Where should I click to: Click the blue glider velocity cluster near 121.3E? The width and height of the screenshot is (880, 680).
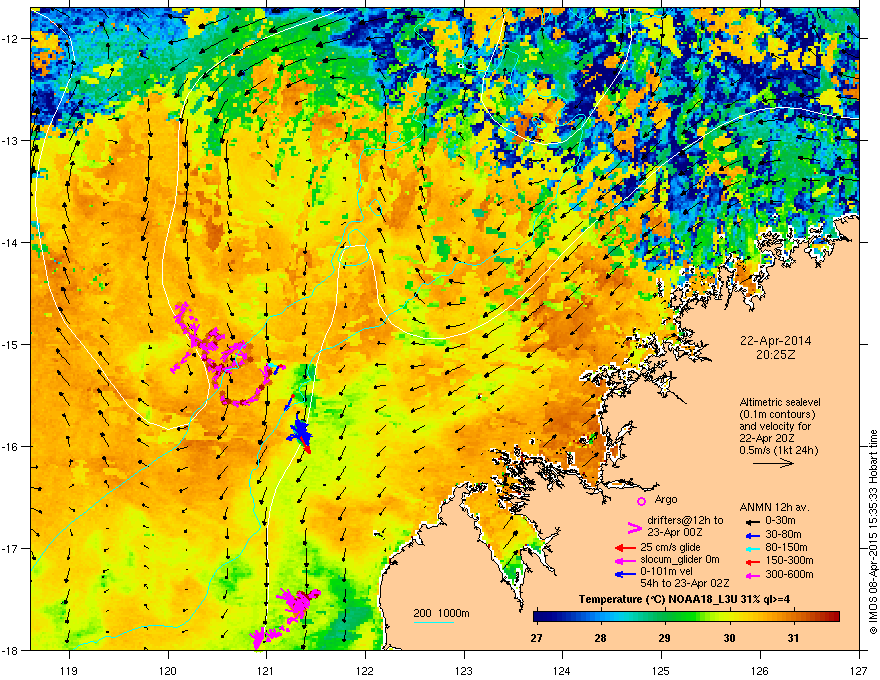(299, 431)
